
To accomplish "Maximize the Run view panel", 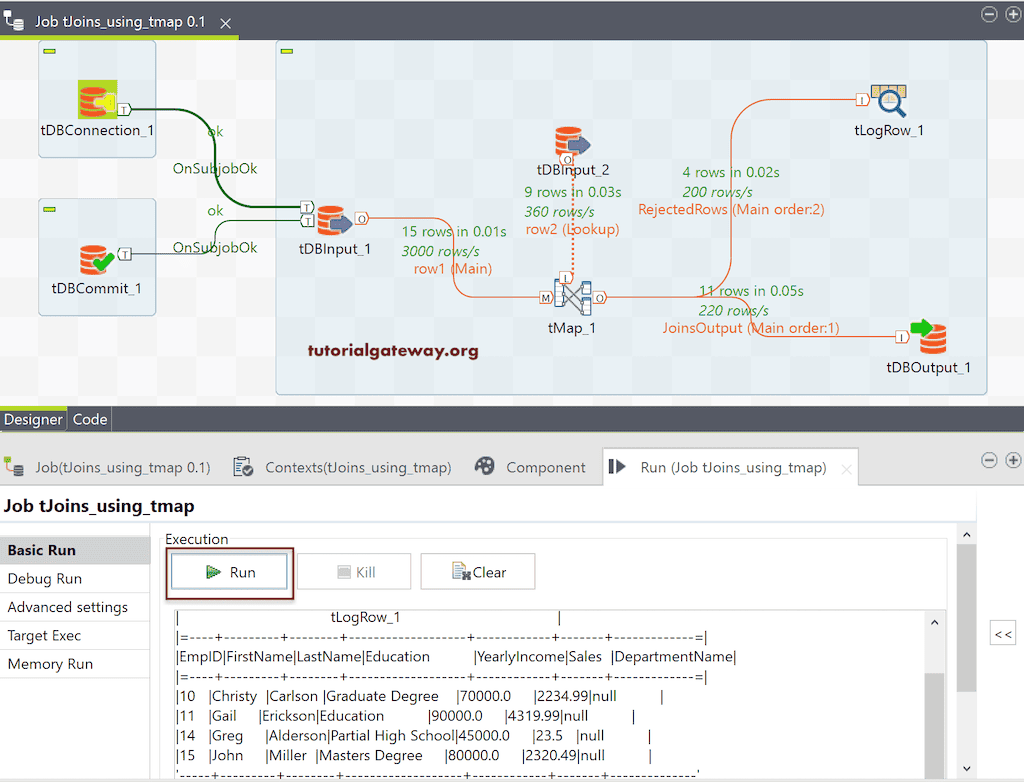I will (1013, 460).
